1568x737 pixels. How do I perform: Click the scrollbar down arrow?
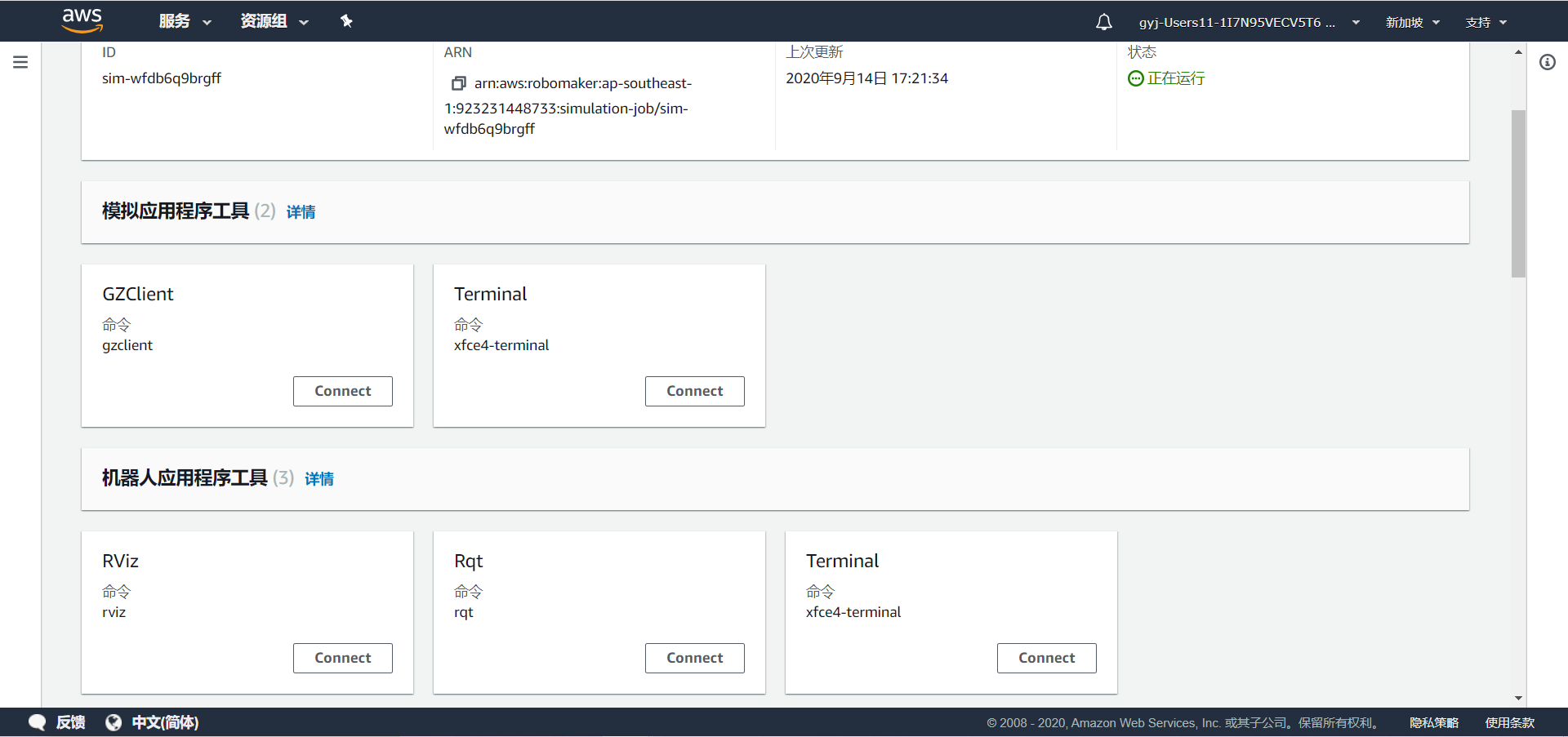[x=1518, y=698]
